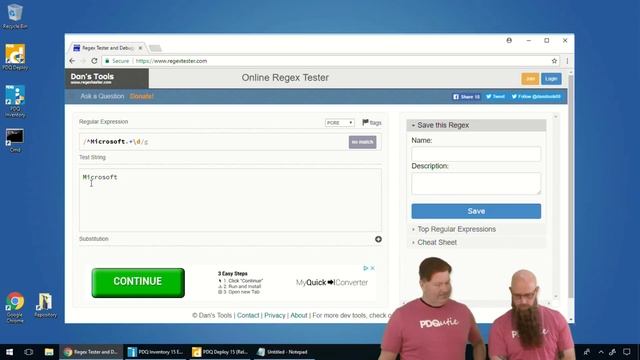Open a new browser tab
The image size is (640, 360).
(155, 48)
